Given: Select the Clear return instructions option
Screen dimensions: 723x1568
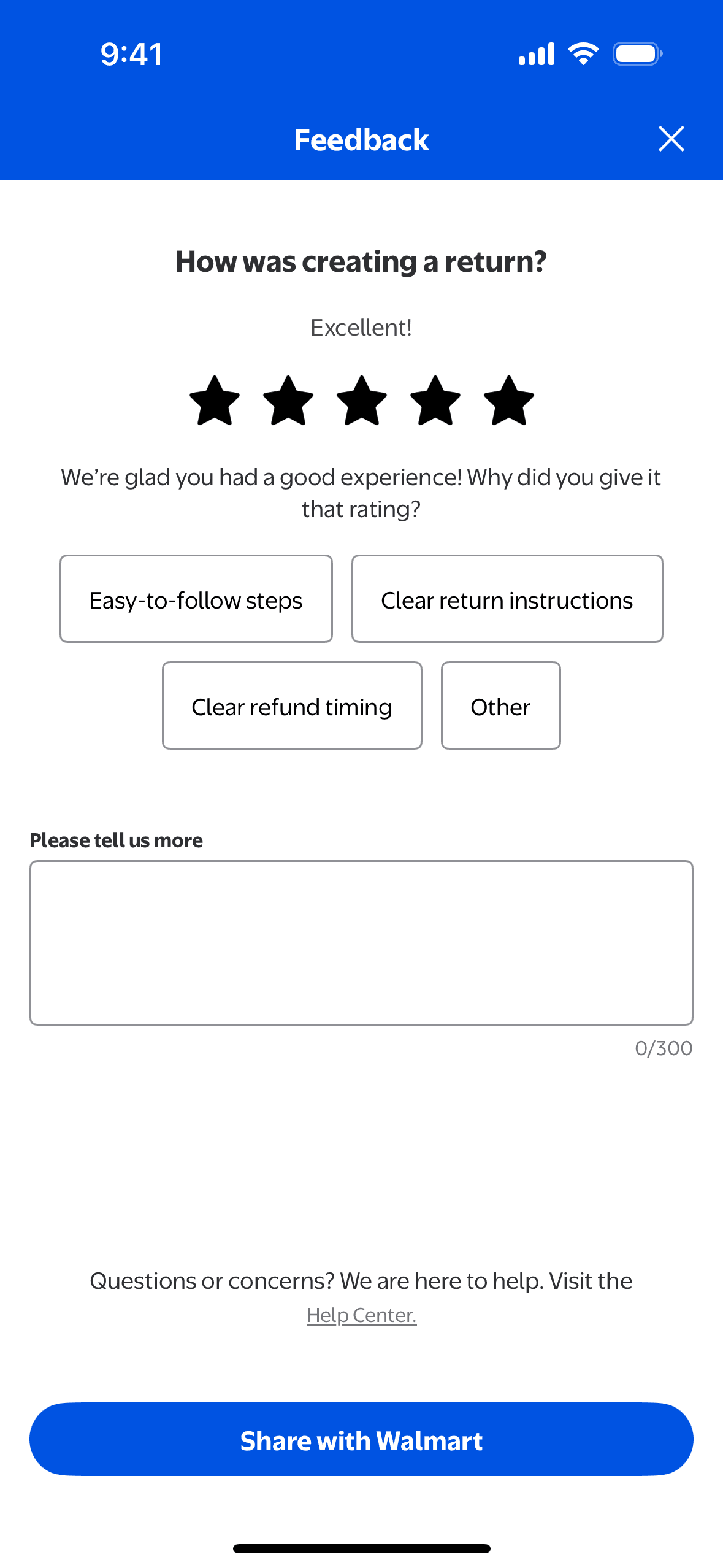Looking at the screenshot, I should (x=507, y=599).
